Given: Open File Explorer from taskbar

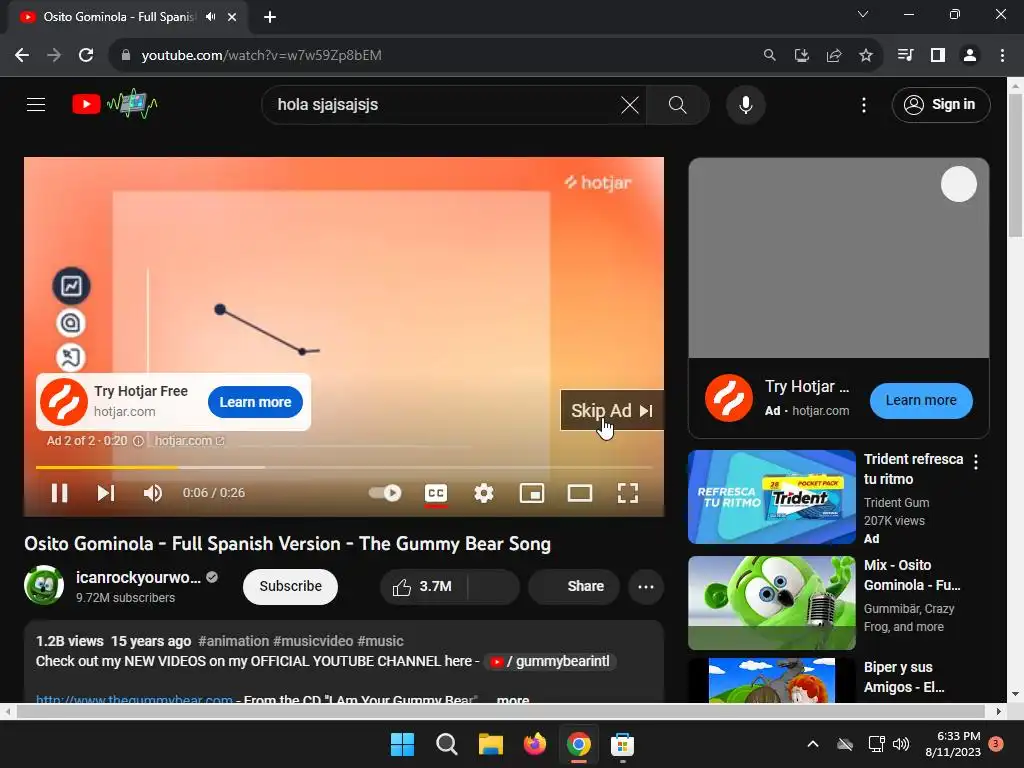Looking at the screenshot, I should click(x=490, y=744).
